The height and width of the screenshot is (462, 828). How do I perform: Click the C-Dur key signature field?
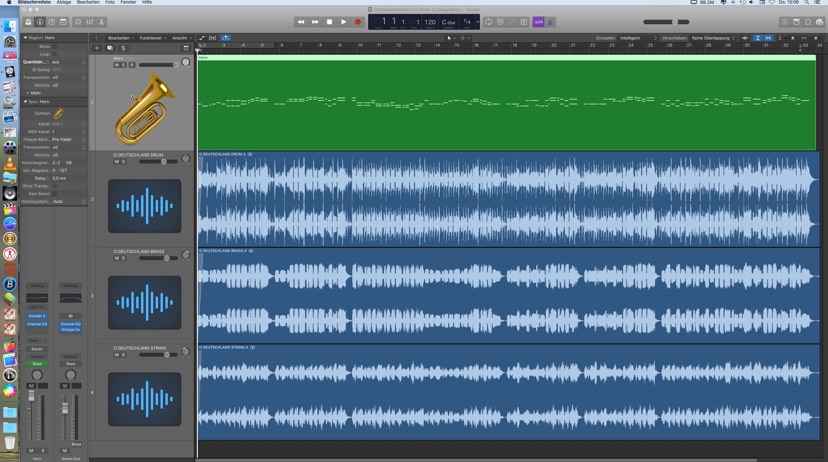point(448,22)
